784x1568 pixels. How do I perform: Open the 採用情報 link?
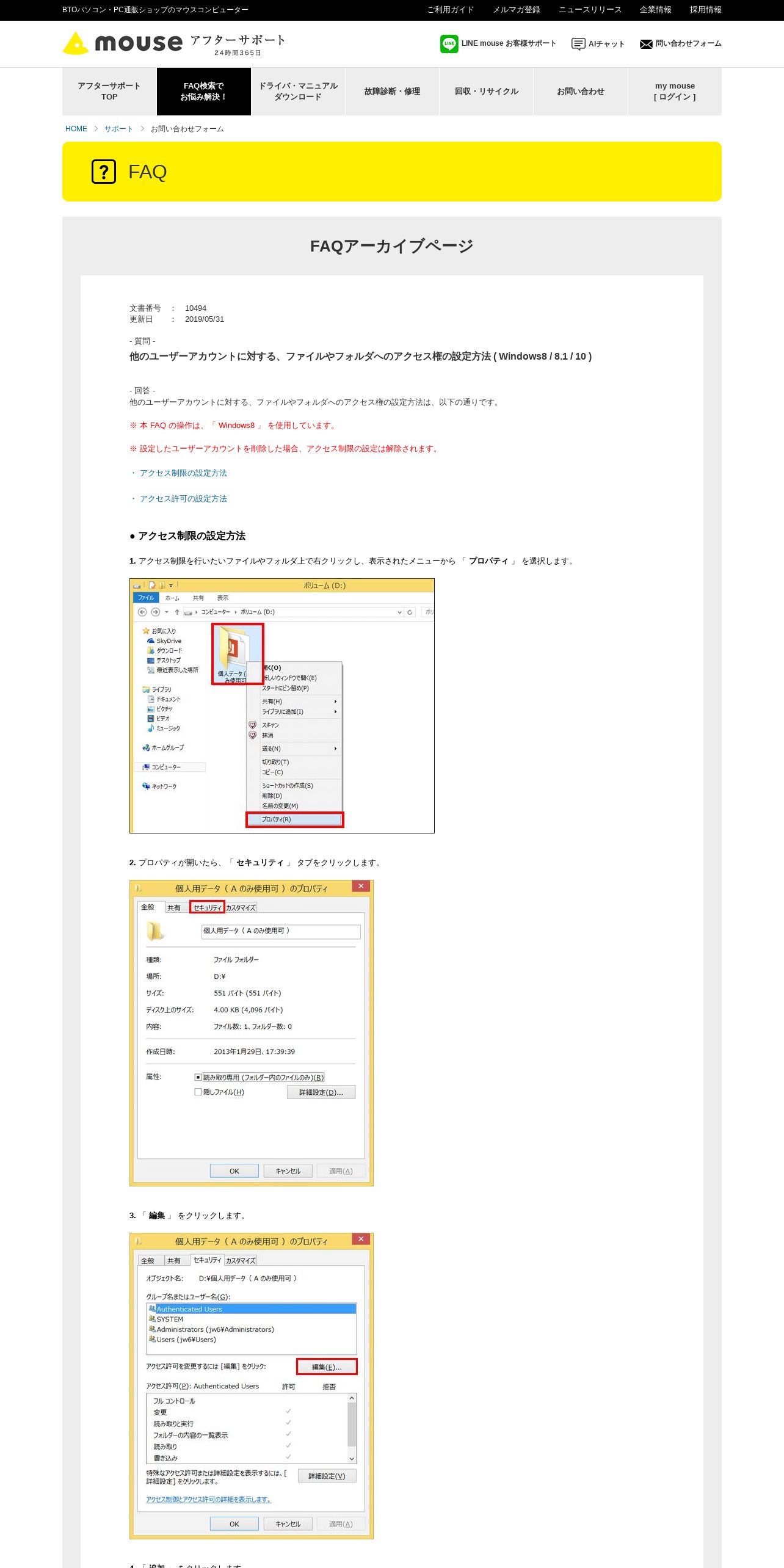click(705, 10)
